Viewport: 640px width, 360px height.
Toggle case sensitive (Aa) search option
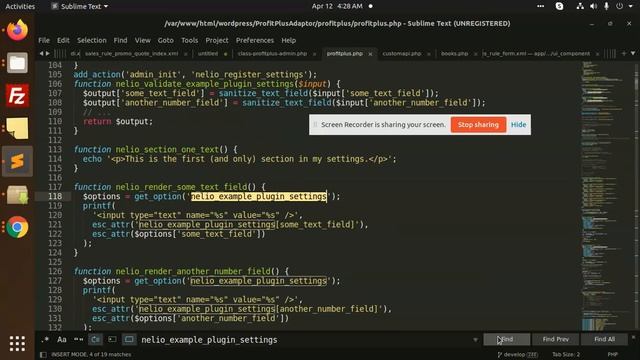click(62, 340)
